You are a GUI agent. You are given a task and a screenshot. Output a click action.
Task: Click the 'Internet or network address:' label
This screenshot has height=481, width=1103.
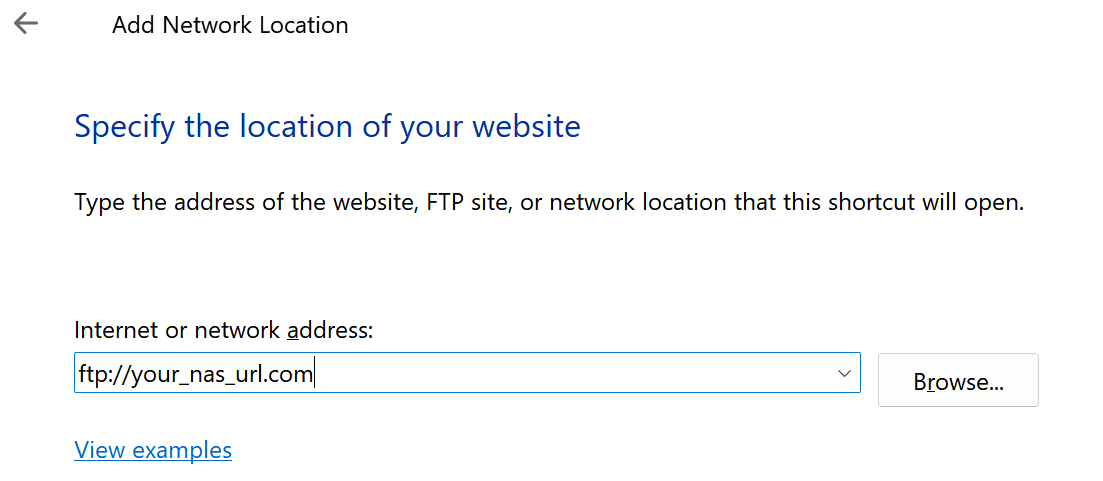click(x=223, y=330)
